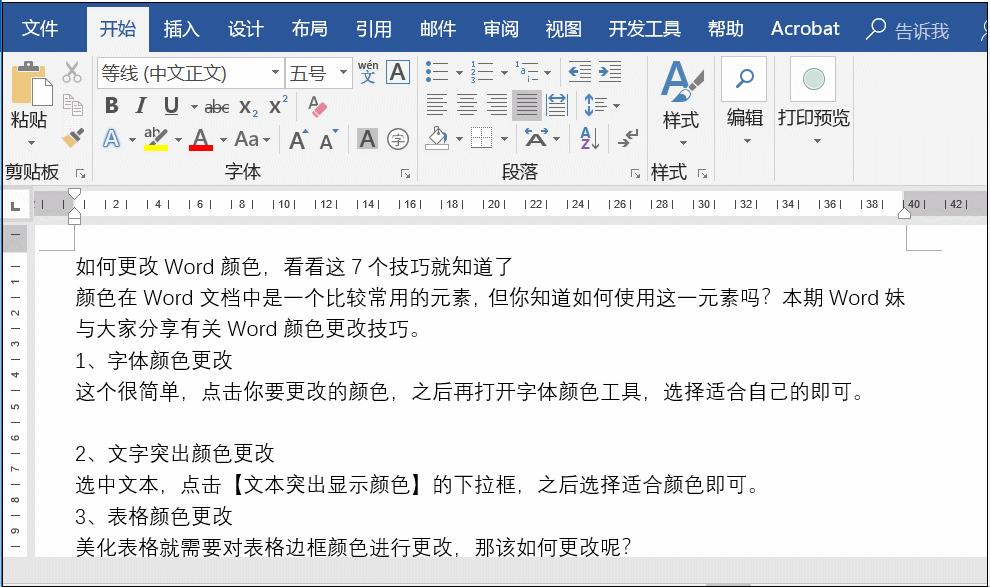The width and height of the screenshot is (990, 587).
Task: Open Change Case Aa dropdown
Action: (252, 139)
